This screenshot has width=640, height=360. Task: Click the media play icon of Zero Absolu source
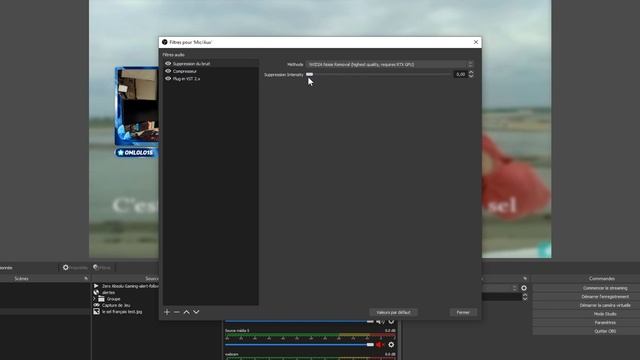pos(96,286)
